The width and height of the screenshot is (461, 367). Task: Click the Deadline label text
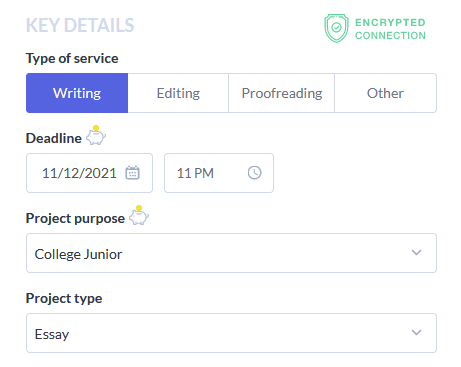pyautogui.click(x=54, y=138)
